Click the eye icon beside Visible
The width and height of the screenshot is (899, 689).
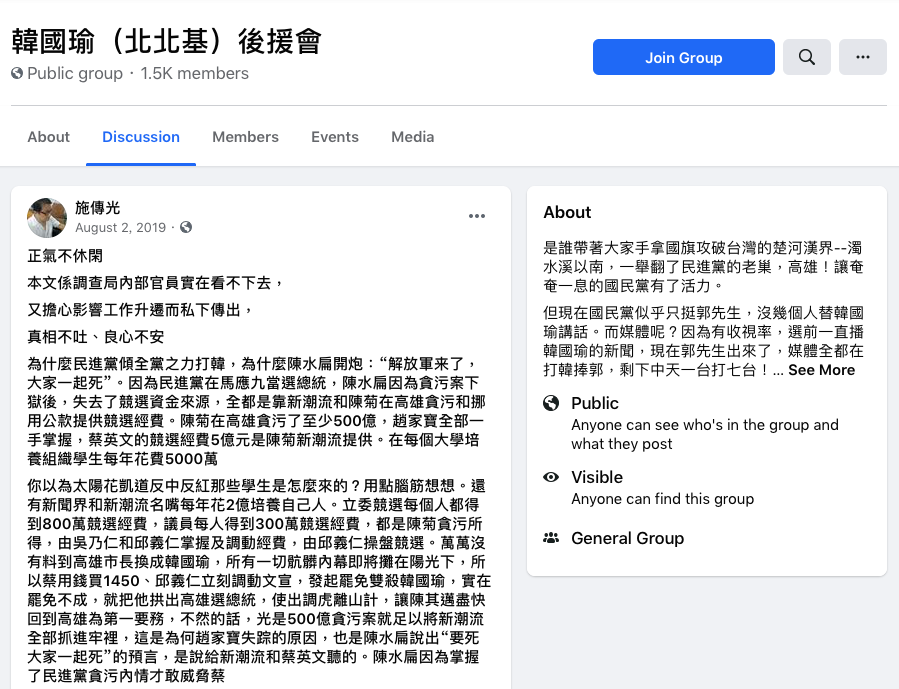click(551, 477)
